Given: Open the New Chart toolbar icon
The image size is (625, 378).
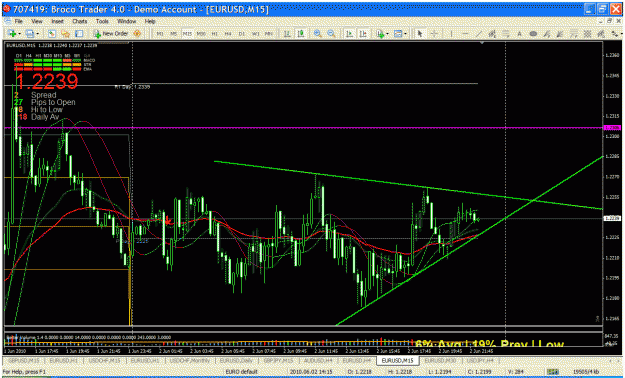Looking at the screenshot, I should pos(11,34).
